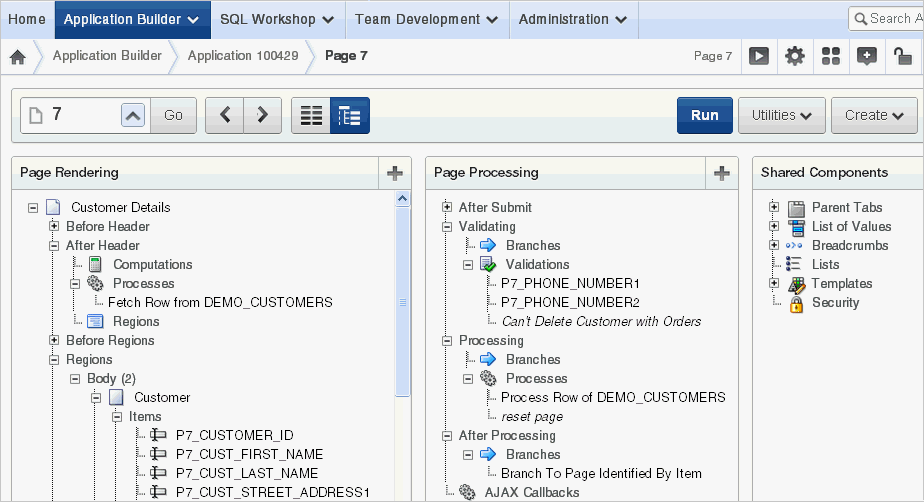
Task: Click the P7_CUSTOMER_ID item icon
Action: [158, 435]
